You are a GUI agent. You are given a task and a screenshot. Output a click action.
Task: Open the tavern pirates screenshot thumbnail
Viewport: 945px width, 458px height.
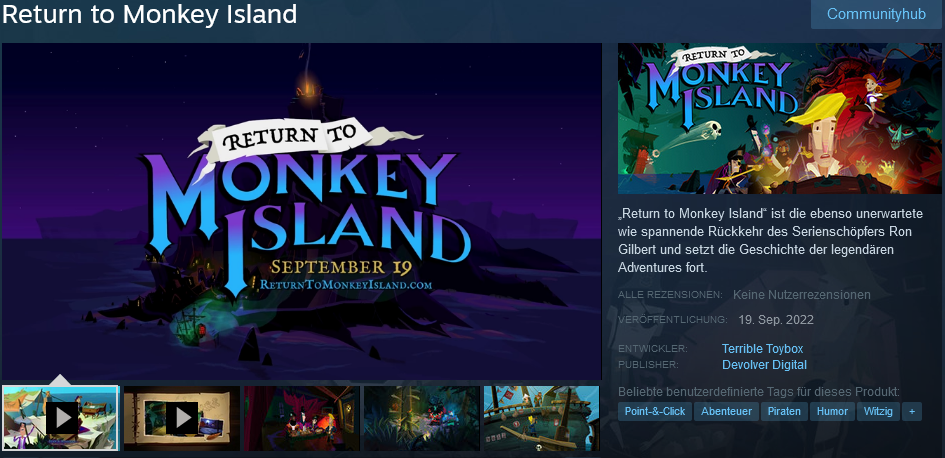[x=302, y=418]
